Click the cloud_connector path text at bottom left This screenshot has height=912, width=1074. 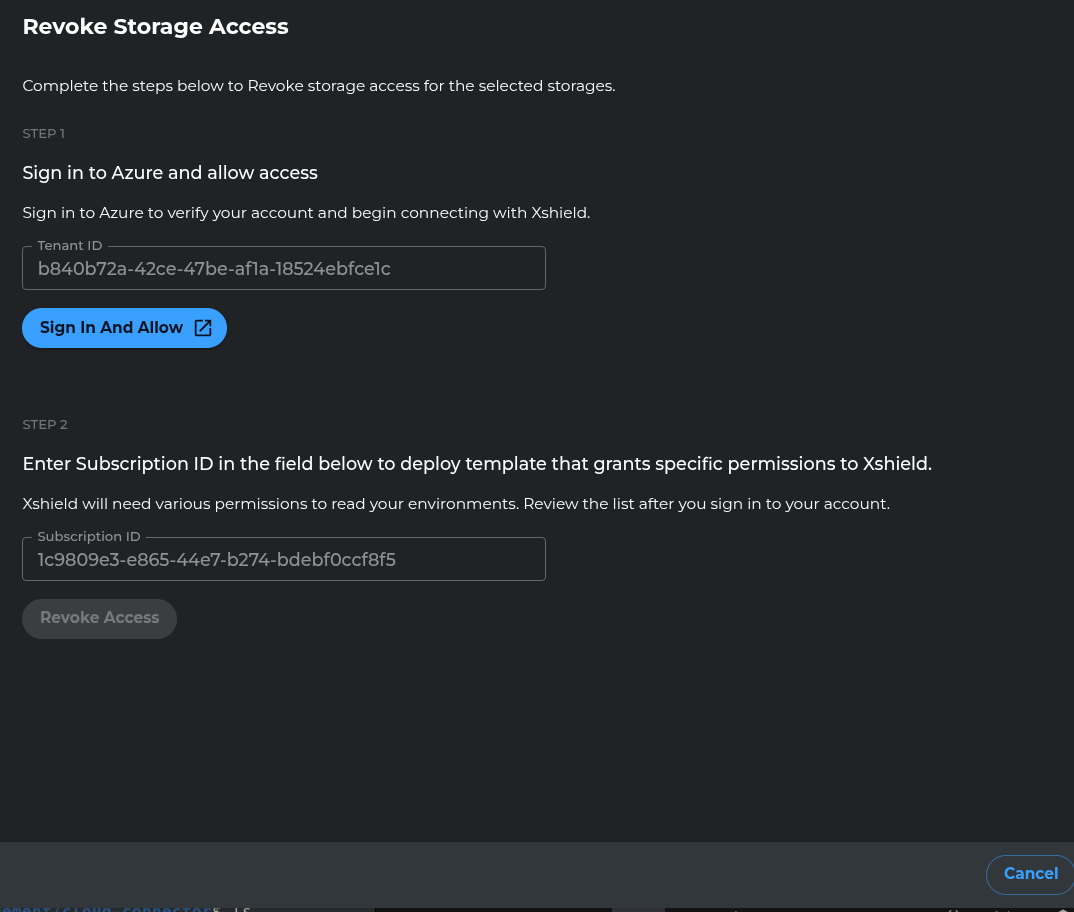(110, 907)
